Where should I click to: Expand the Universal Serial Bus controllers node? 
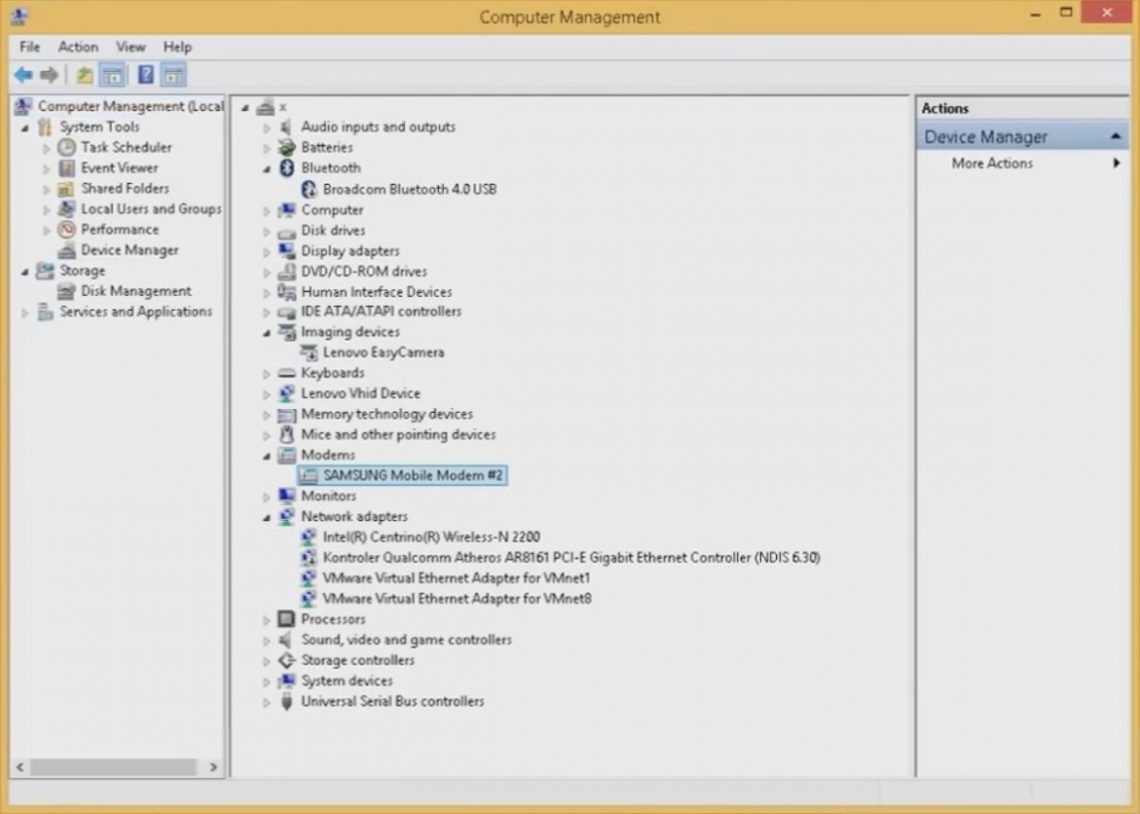(265, 701)
